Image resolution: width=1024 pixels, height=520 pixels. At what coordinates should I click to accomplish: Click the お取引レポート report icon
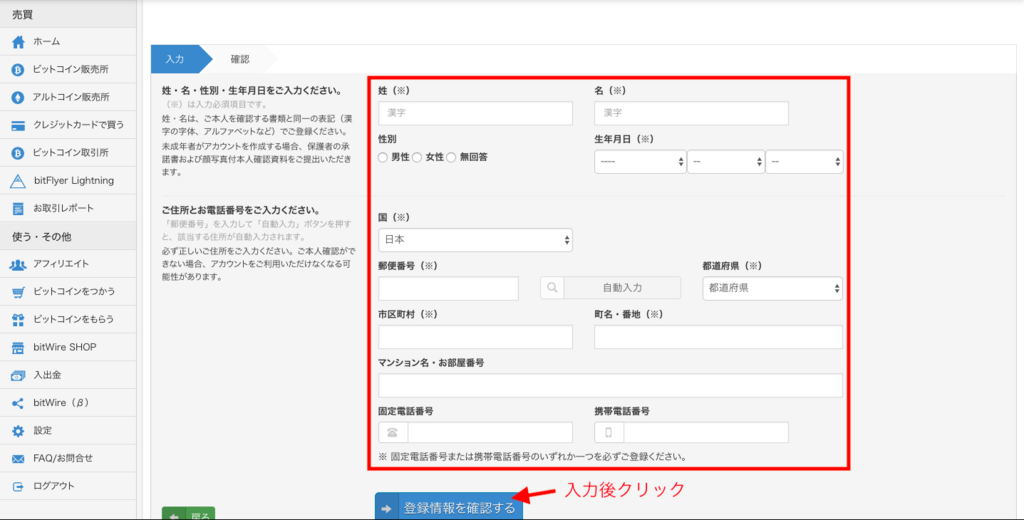18,209
